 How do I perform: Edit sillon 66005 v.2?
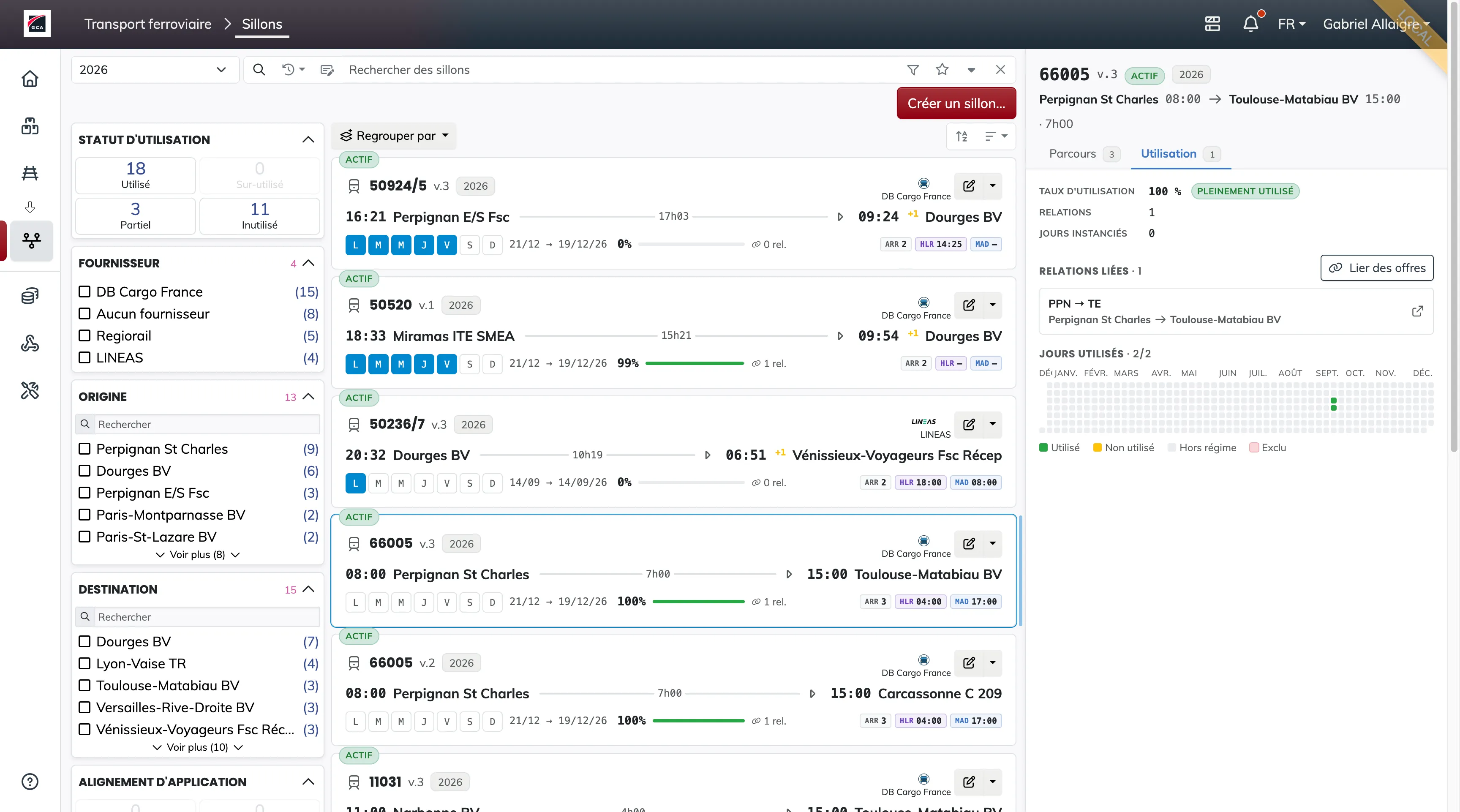pos(969,662)
